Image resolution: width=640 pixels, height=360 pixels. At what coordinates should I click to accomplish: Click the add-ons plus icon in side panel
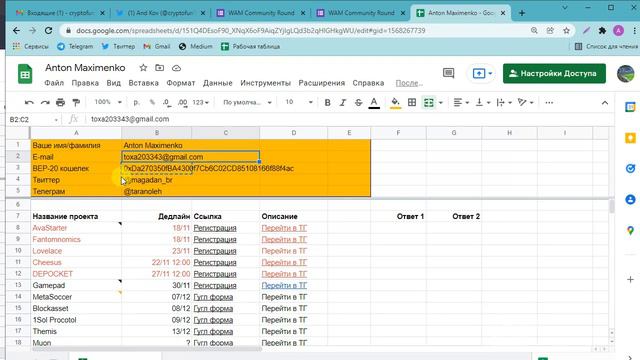click(x=630, y=280)
